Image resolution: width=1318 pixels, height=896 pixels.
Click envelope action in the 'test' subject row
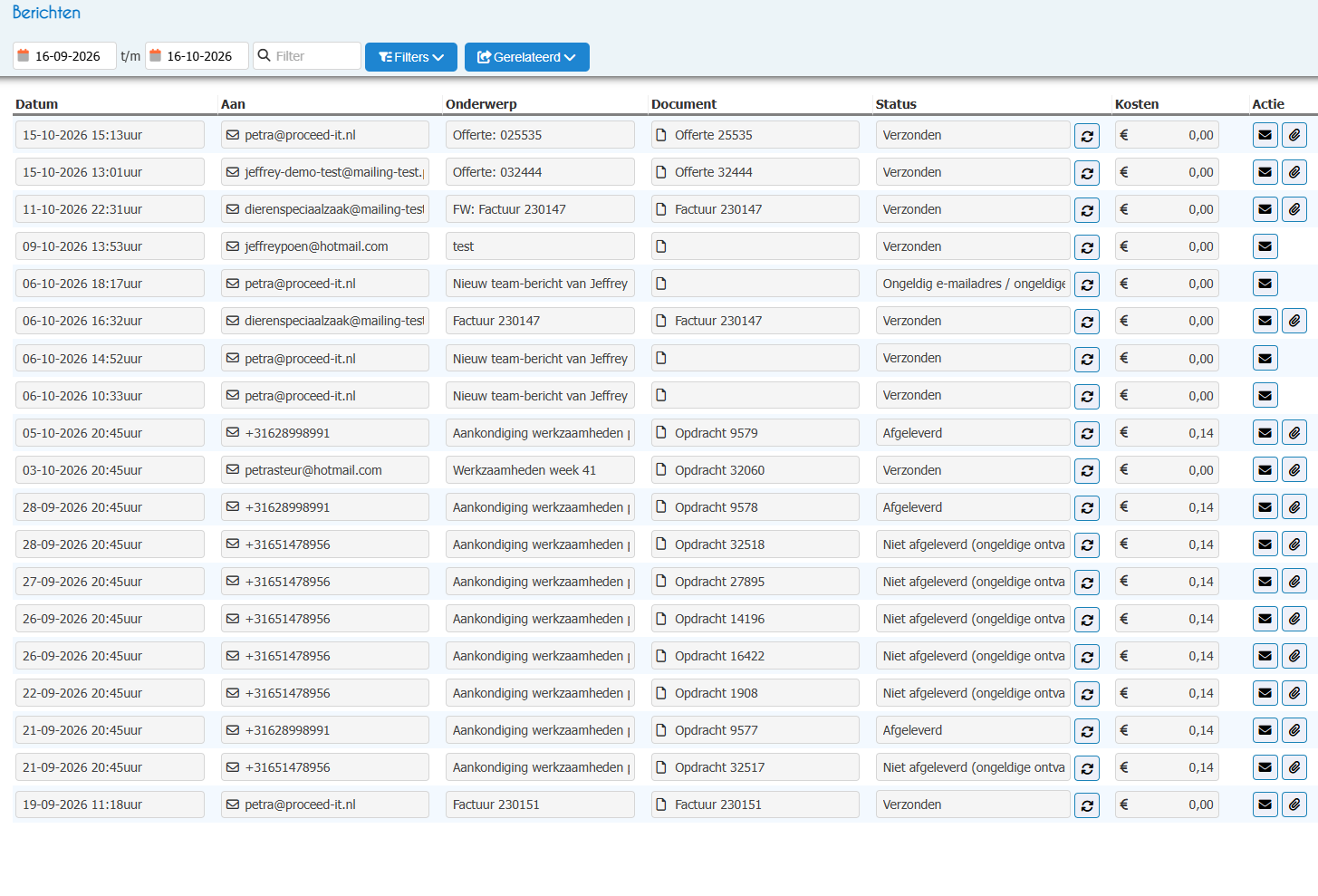1265,246
